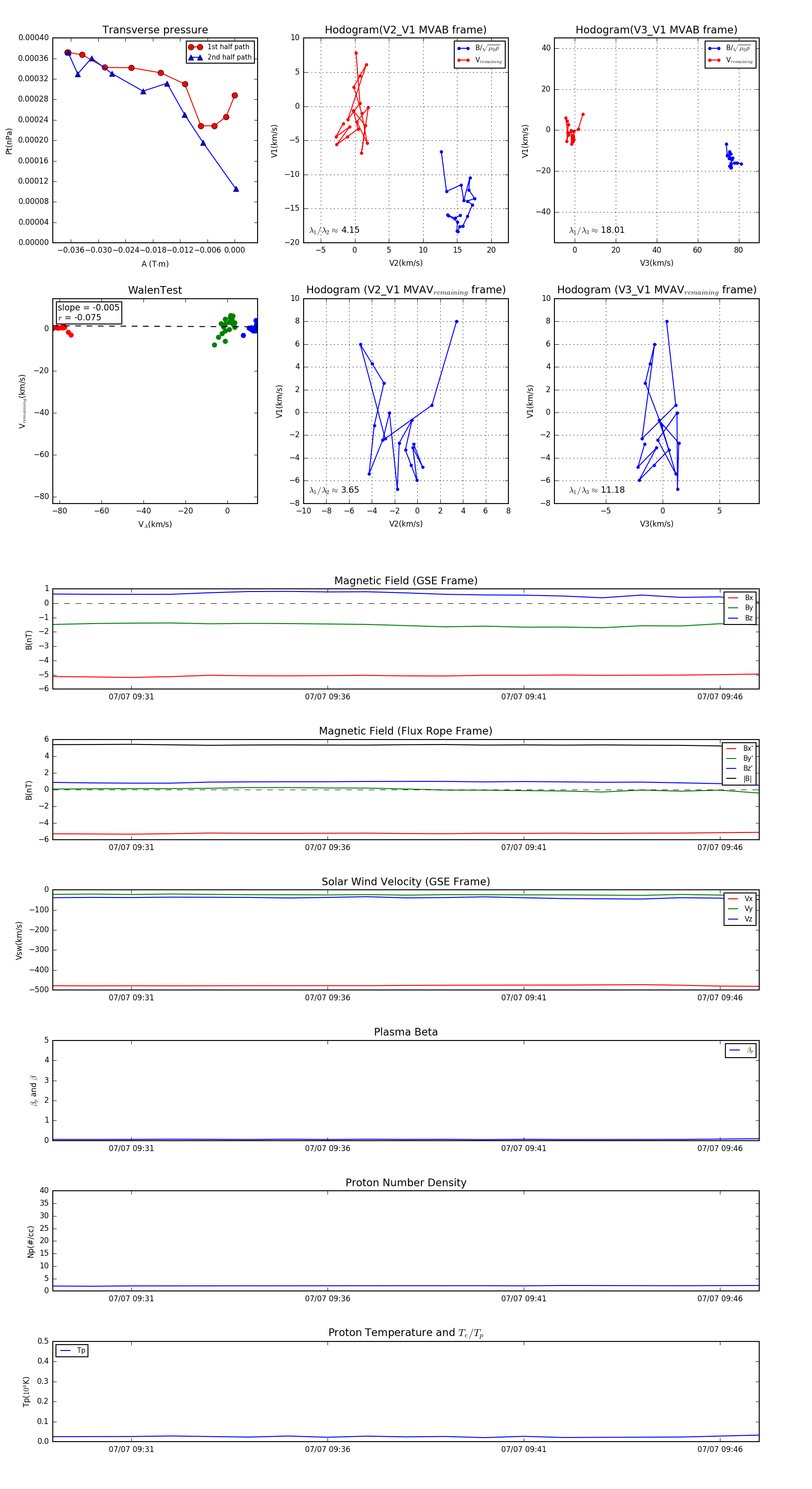Click the 'Magnetic Field (Flux Rope Frame)' title
Viewport: 812px width, 1489px height.
pos(406,731)
